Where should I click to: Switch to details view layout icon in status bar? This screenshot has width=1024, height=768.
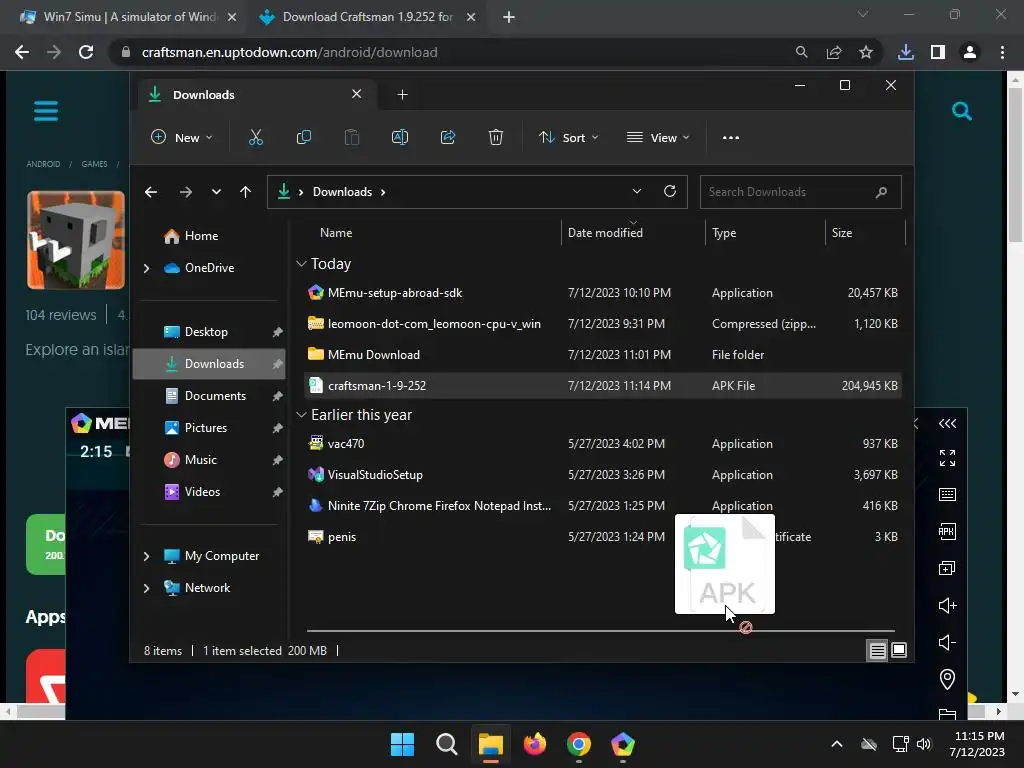pyautogui.click(x=878, y=650)
